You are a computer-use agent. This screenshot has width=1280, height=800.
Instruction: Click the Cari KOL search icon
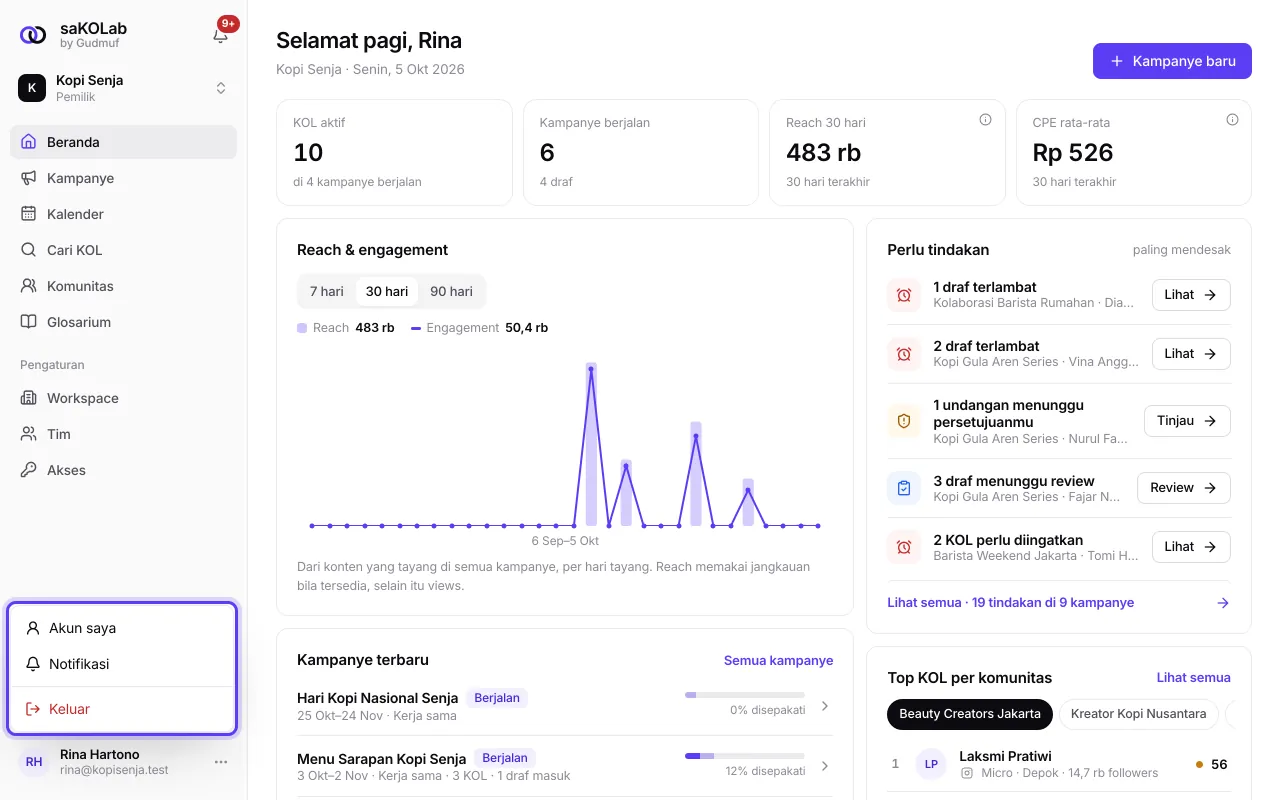pos(28,250)
